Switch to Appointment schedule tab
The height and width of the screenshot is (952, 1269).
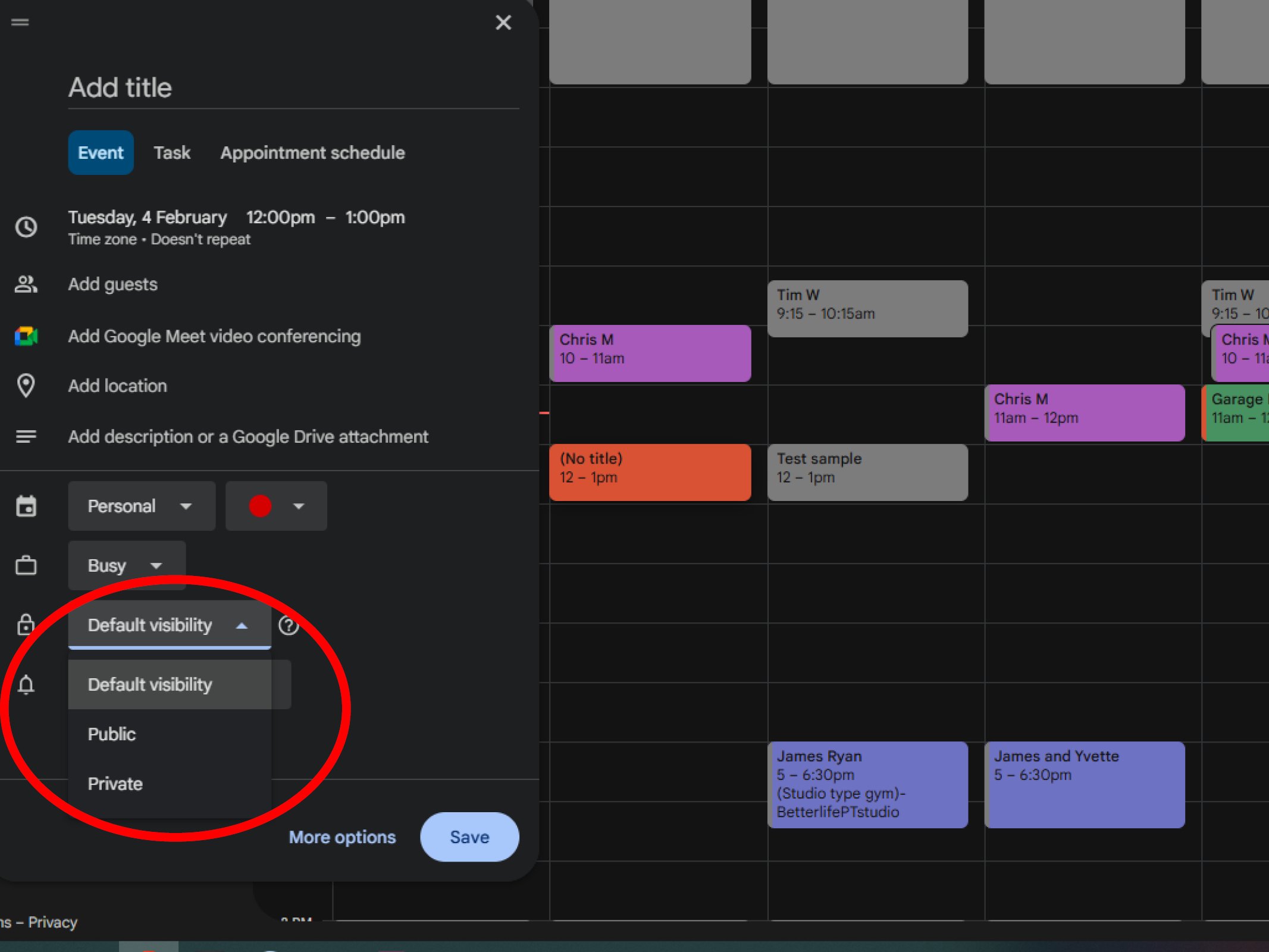(312, 153)
